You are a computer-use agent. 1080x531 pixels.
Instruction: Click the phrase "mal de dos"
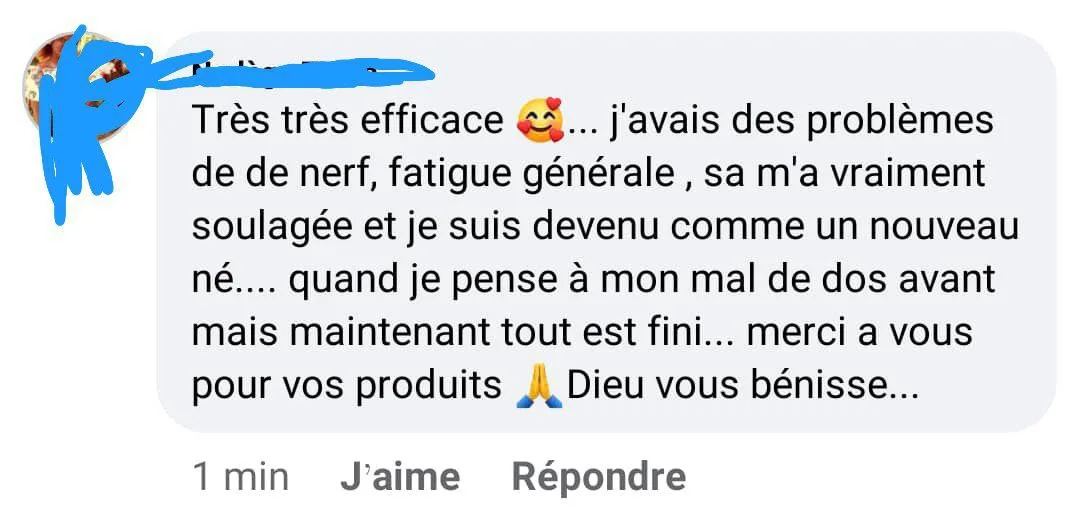coord(719,280)
